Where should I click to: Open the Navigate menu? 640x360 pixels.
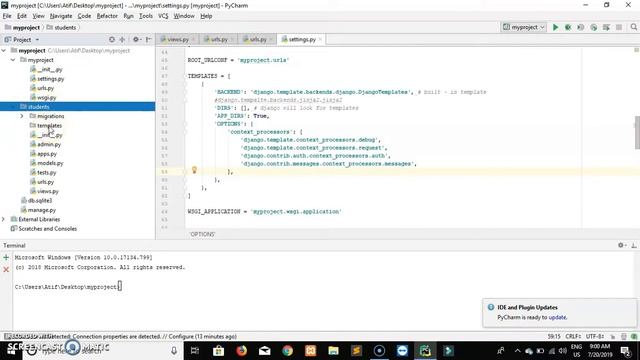(61, 16)
